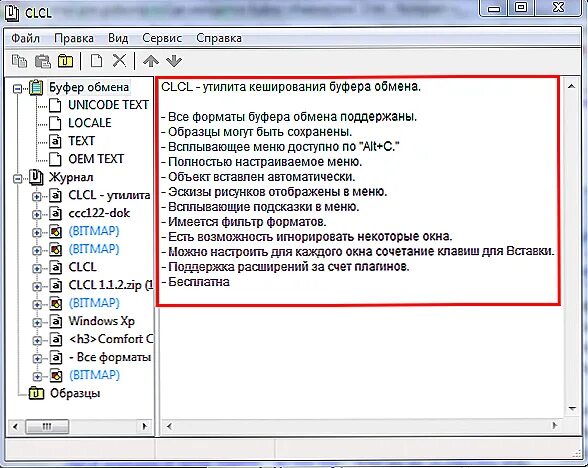Click the LOCALE document icon
Viewport: 588px width, 468px height.
55,123
